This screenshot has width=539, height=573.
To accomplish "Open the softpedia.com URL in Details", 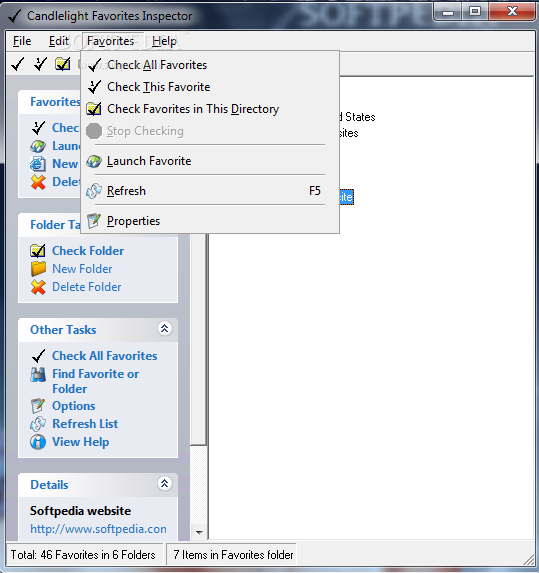I will click(98, 529).
